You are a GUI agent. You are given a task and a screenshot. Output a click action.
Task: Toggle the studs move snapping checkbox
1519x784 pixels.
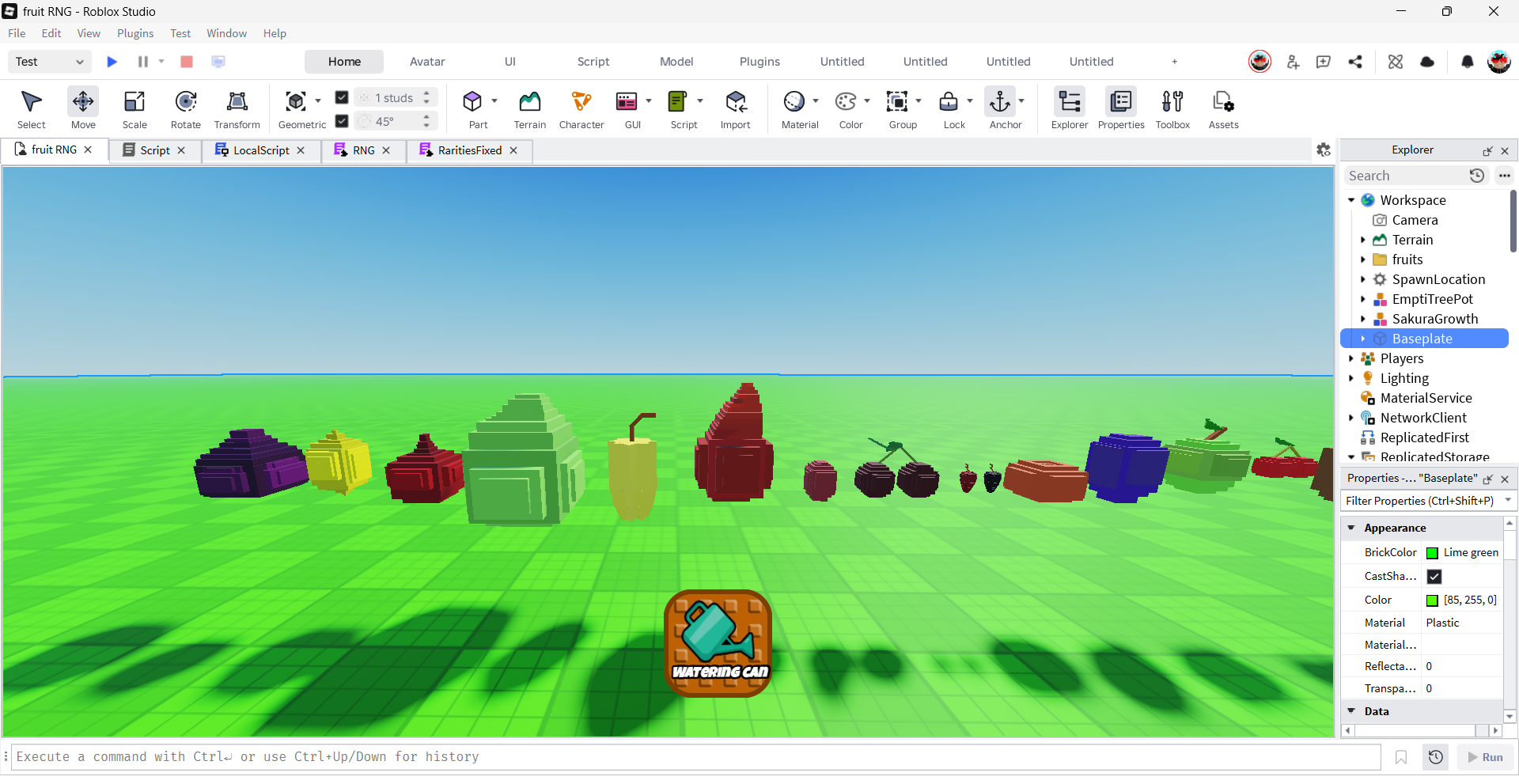pos(342,97)
